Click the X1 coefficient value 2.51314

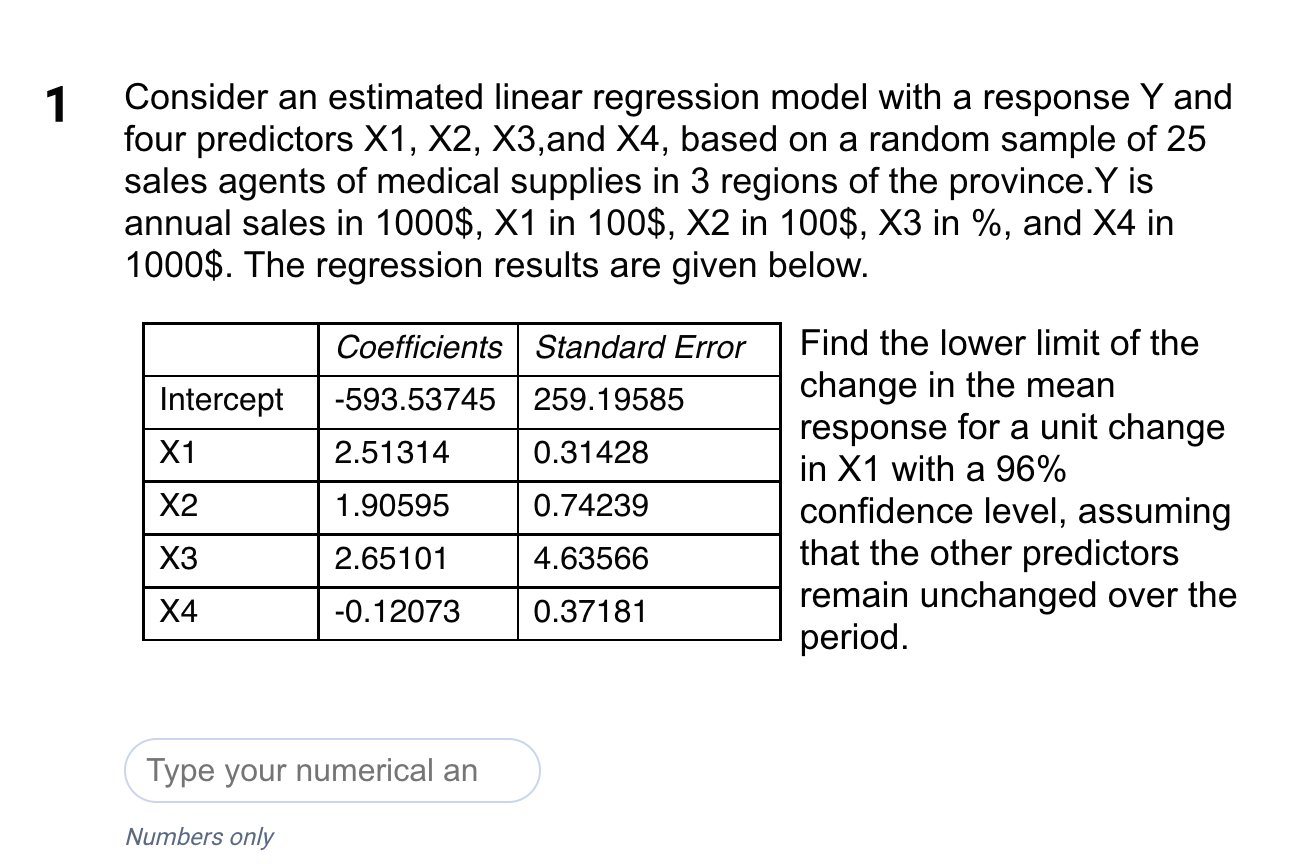(391, 453)
